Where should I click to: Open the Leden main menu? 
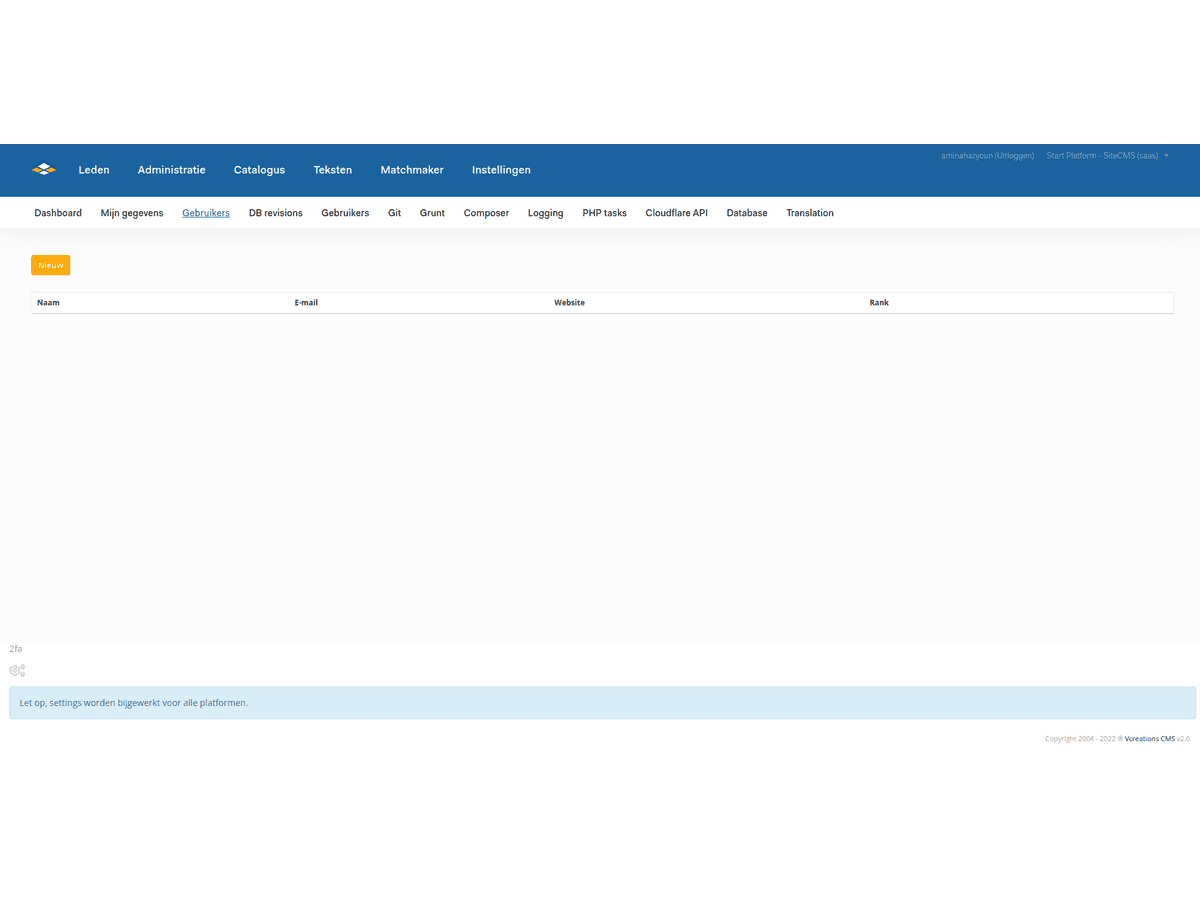click(94, 170)
